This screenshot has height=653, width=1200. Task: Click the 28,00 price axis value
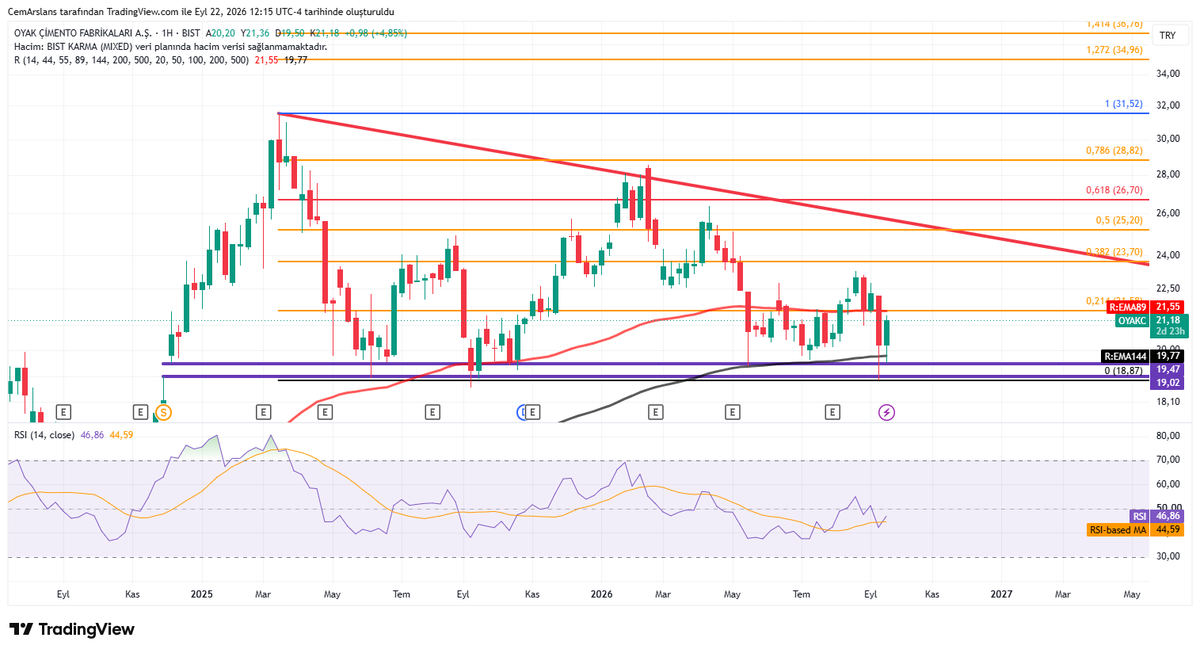coord(1168,174)
